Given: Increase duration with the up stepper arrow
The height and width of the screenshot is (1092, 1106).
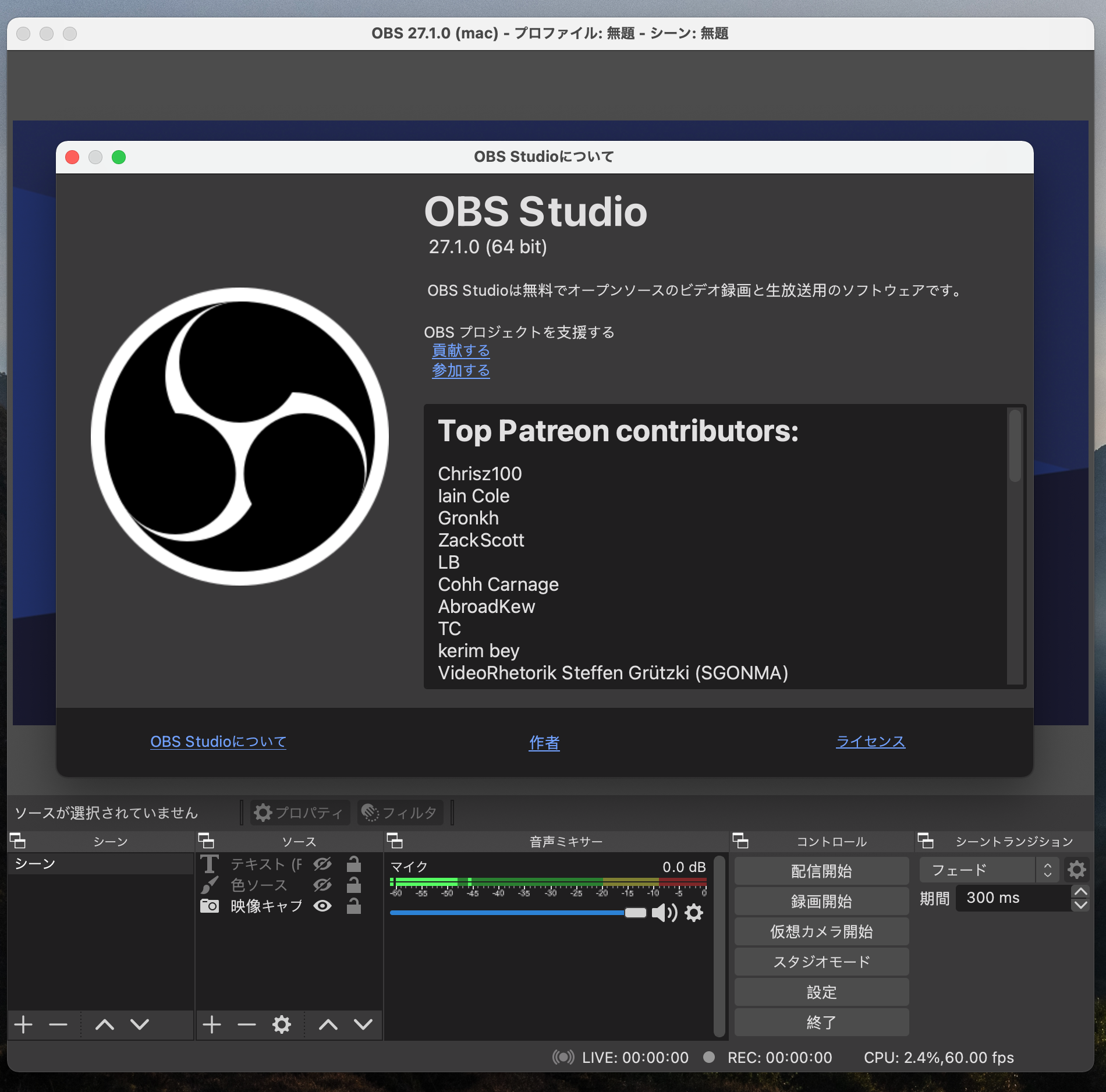Looking at the screenshot, I should pos(1081,892).
